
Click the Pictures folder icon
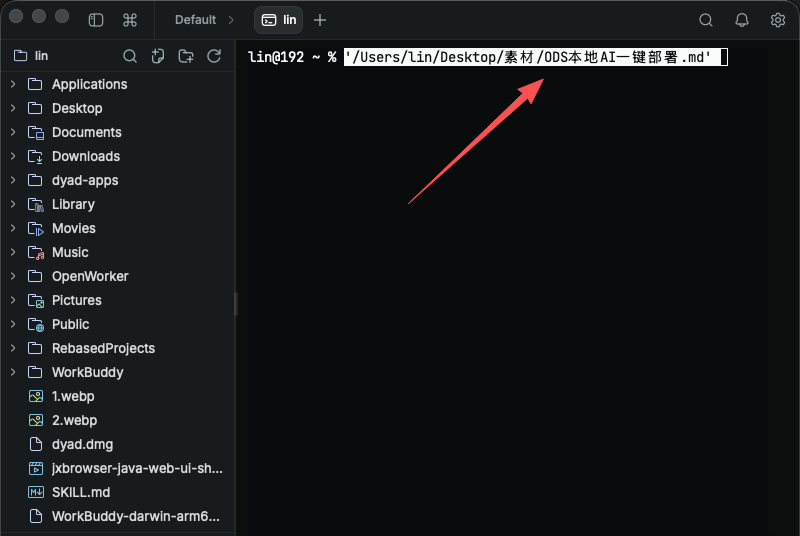pyautogui.click(x=36, y=300)
